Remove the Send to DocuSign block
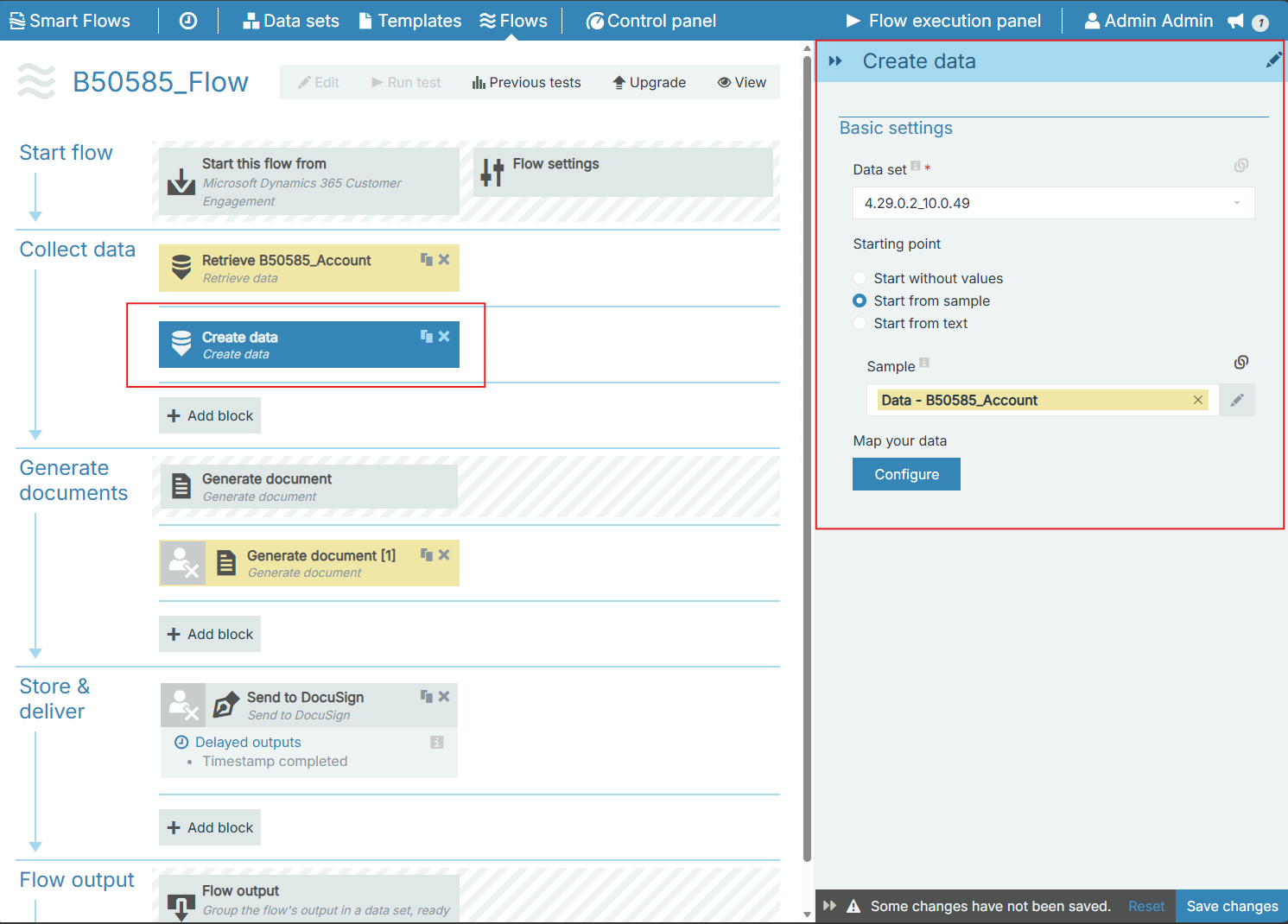The height and width of the screenshot is (924, 1288). pyautogui.click(x=444, y=696)
